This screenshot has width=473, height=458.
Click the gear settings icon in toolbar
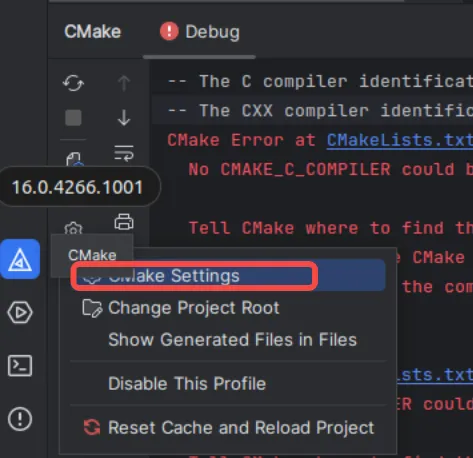coord(73,228)
